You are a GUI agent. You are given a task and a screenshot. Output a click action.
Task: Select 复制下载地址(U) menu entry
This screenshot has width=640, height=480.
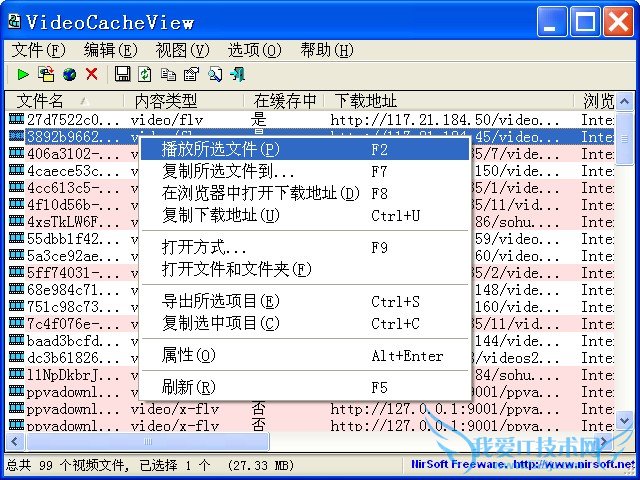(305, 215)
